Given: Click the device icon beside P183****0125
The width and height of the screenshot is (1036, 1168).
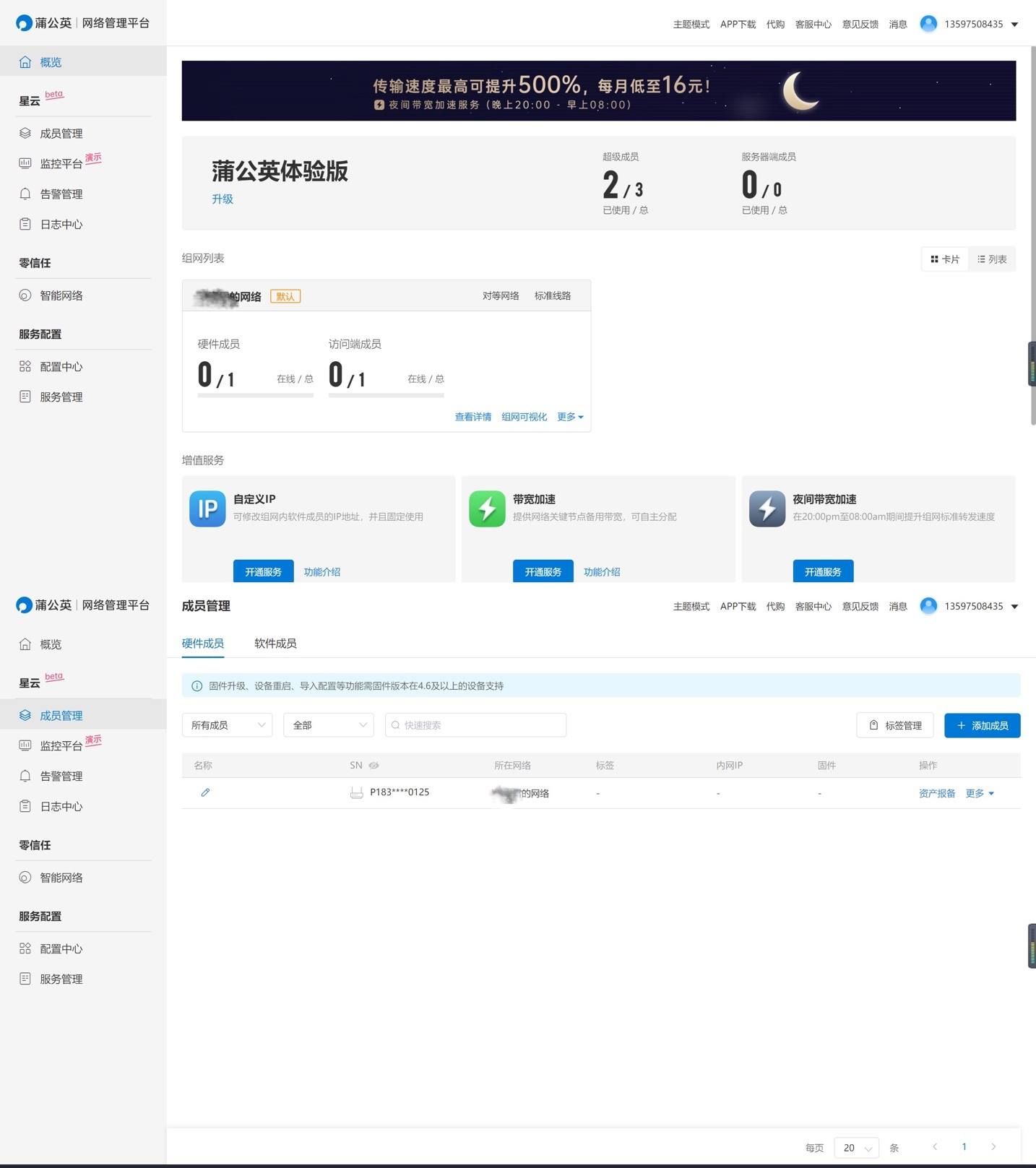Looking at the screenshot, I should (356, 792).
